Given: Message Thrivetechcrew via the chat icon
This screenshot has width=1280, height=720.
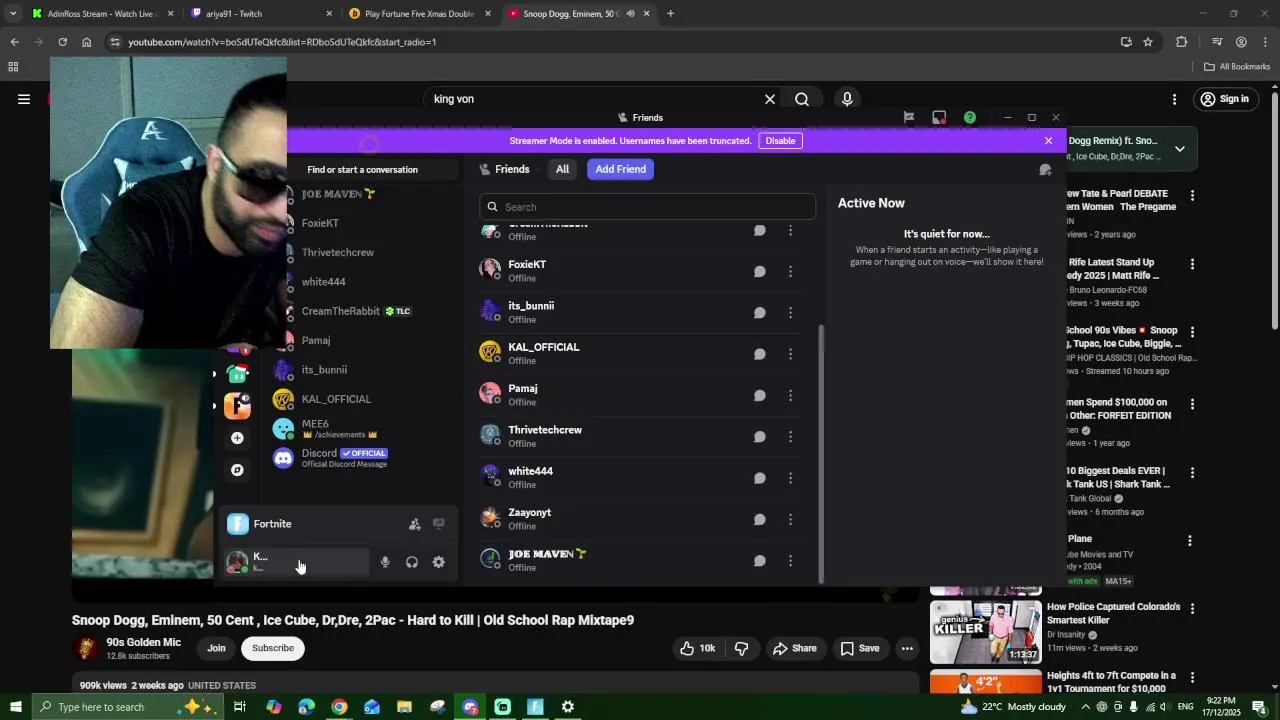Looking at the screenshot, I should pos(760,436).
